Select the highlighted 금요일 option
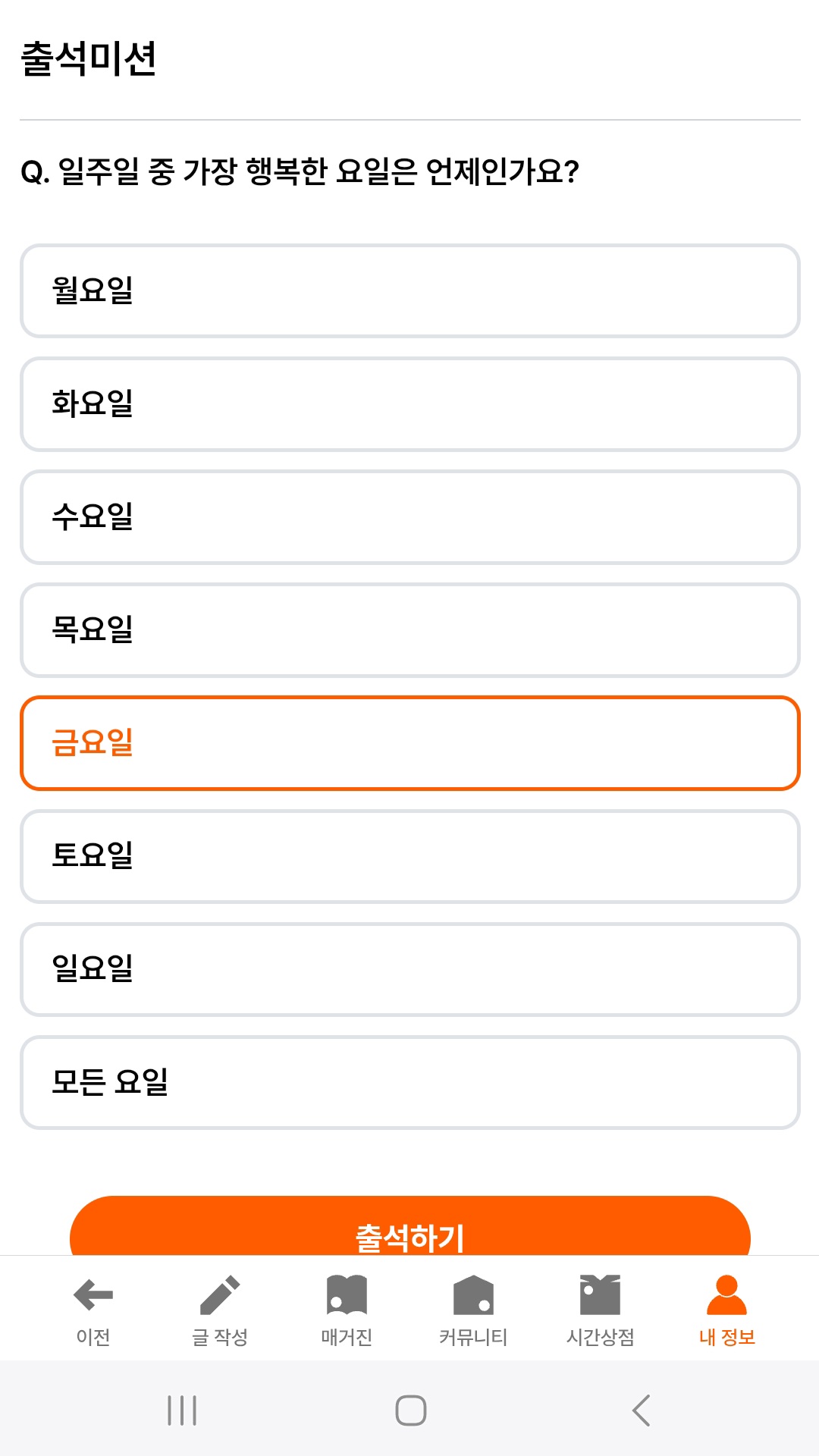Viewport: 819px width, 1456px height. click(410, 743)
